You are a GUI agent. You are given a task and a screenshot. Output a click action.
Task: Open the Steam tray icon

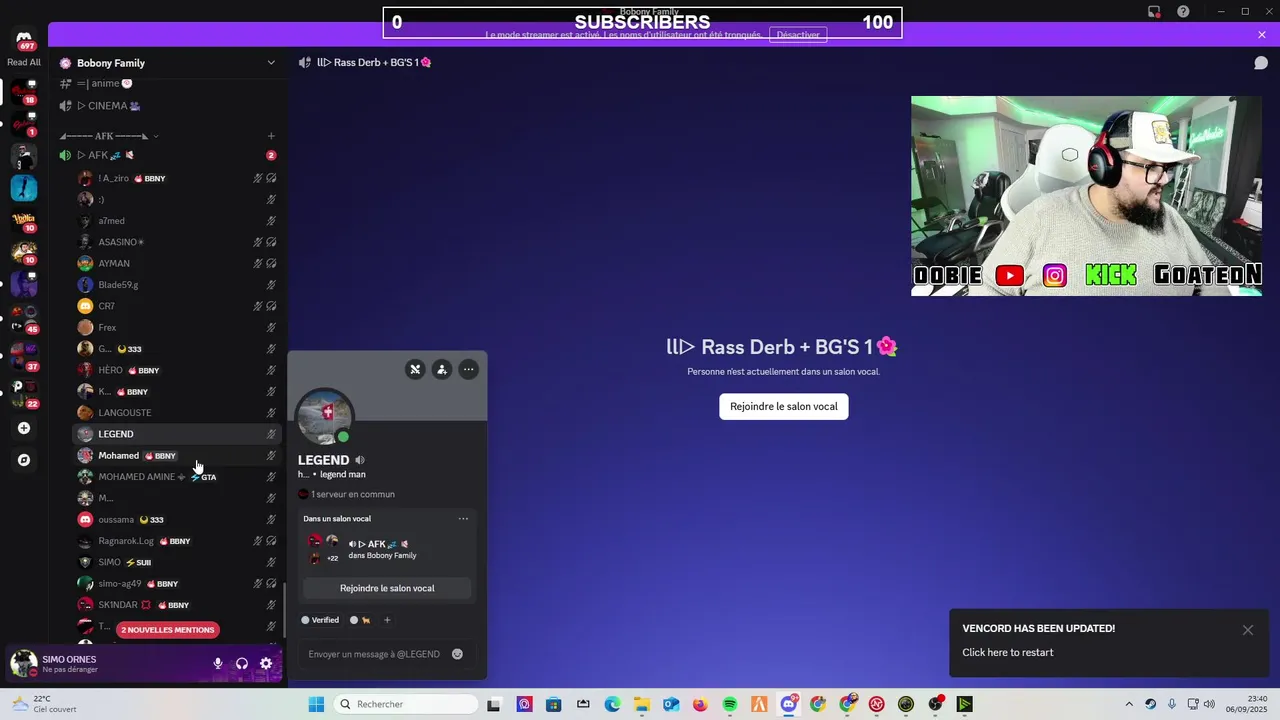click(x=1150, y=704)
